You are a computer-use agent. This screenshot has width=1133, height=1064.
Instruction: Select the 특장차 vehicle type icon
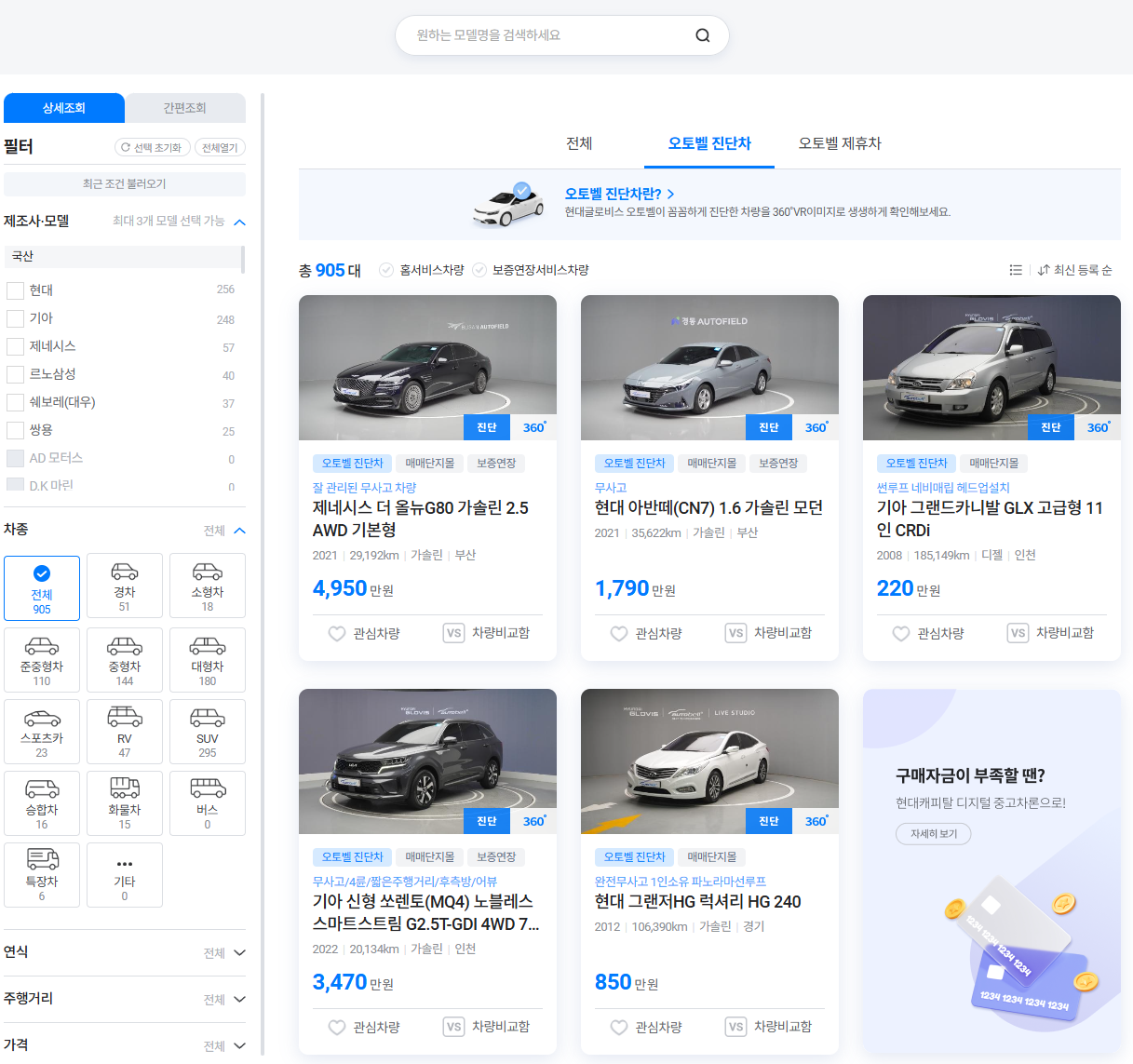[42, 875]
